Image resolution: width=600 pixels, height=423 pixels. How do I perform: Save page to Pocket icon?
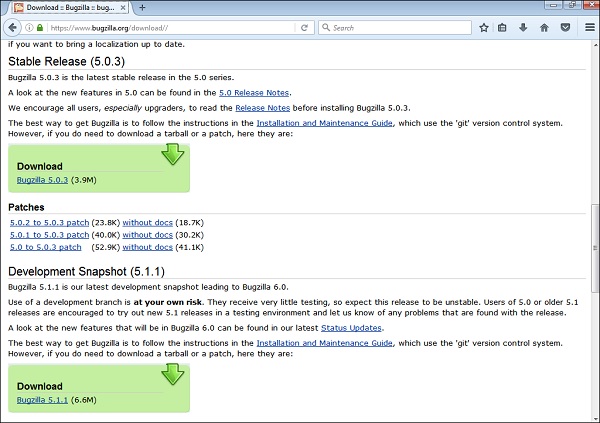[565, 28]
